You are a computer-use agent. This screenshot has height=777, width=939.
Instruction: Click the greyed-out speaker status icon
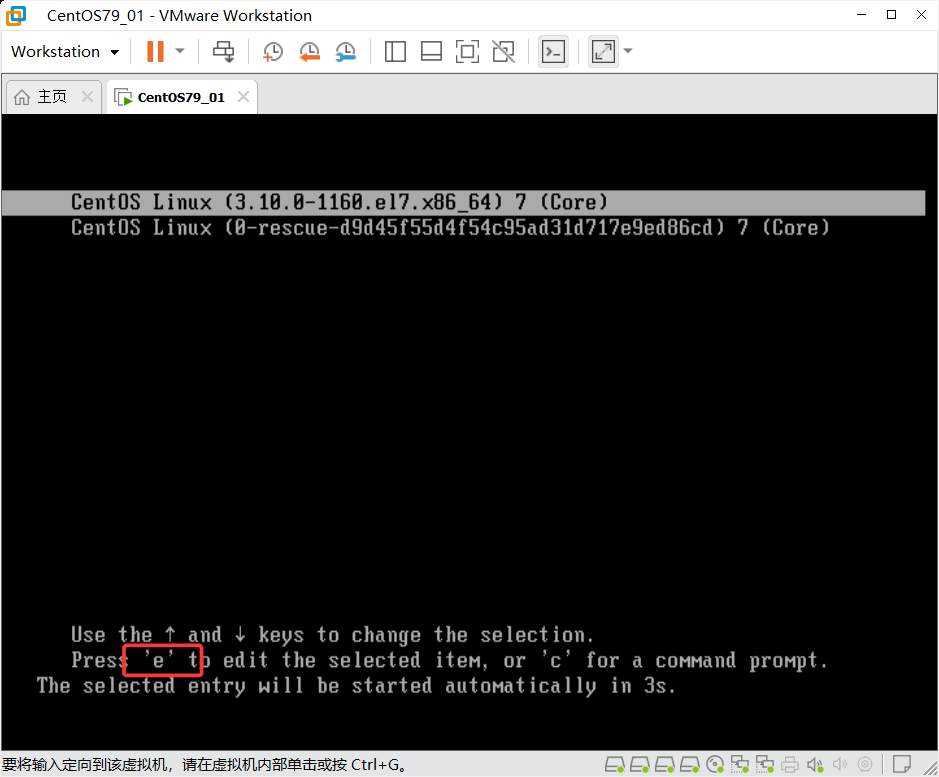coord(840,764)
